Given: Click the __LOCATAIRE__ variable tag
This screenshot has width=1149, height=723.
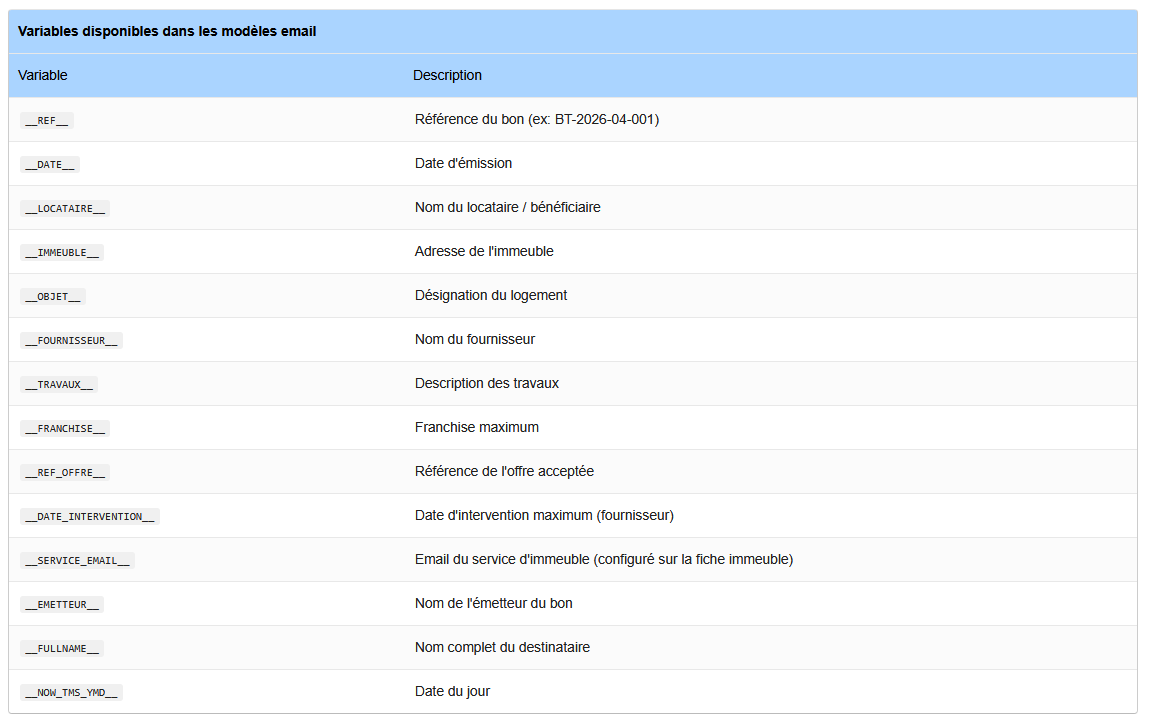Looking at the screenshot, I should (65, 208).
